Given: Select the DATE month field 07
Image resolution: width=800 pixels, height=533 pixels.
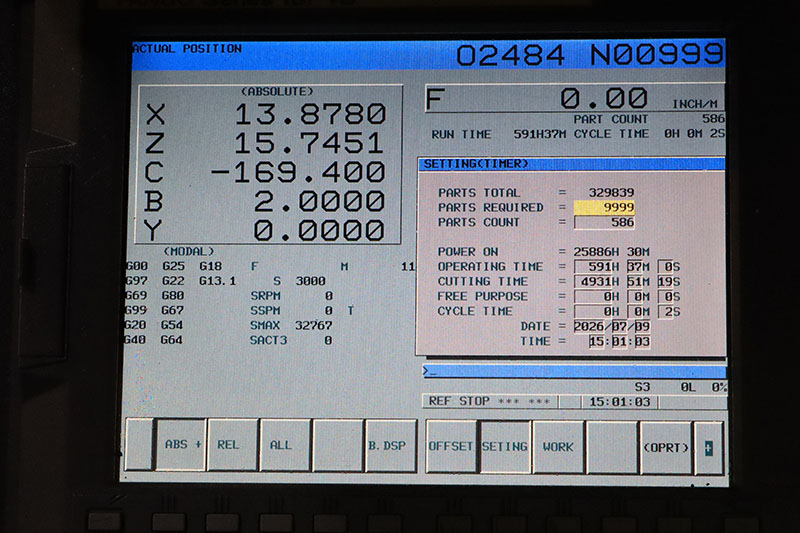Looking at the screenshot, I should click(619, 326).
